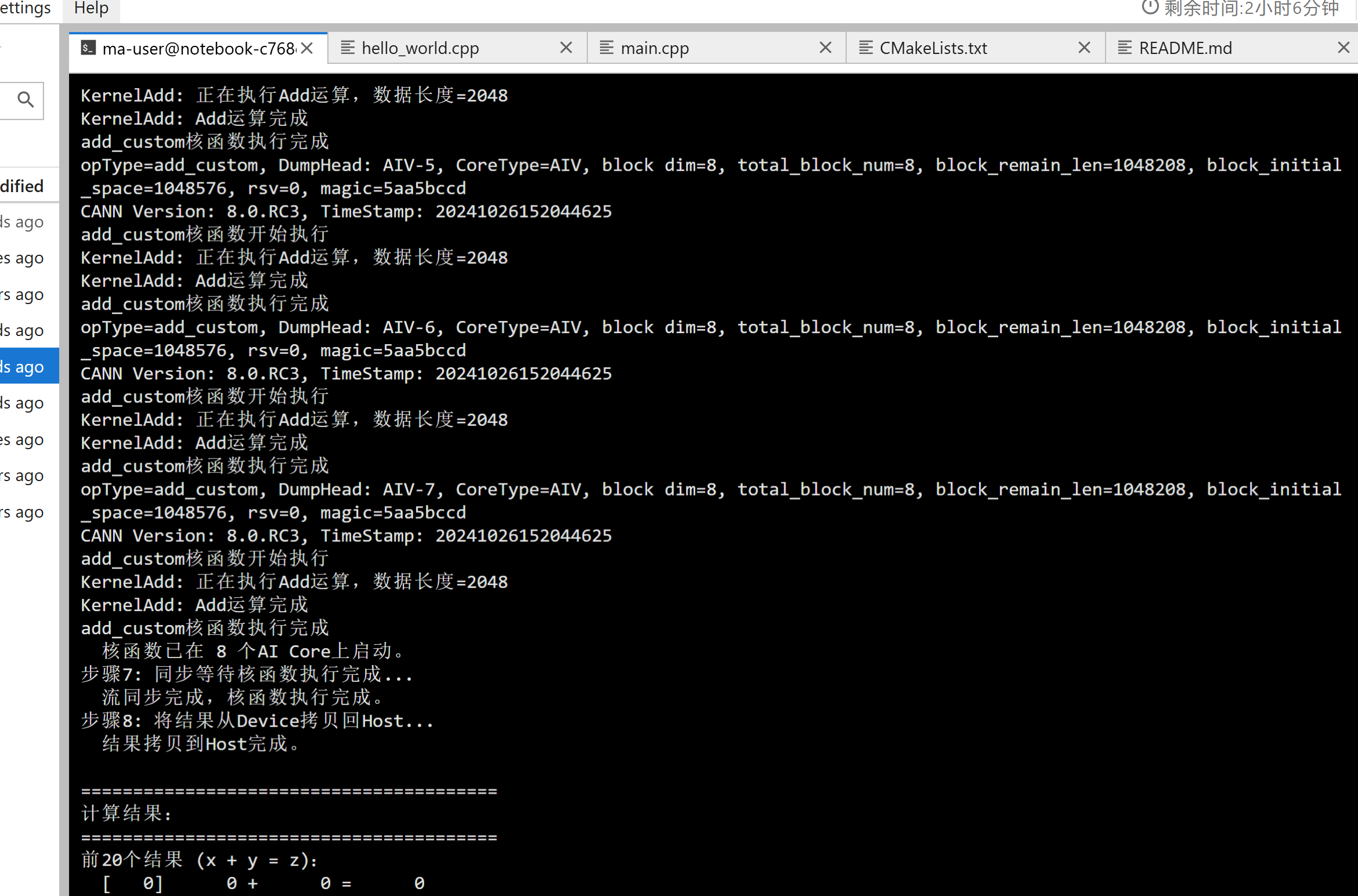This screenshot has width=1358, height=896.
Task: Open the Help menu
Action: click(x=91, y=8)
